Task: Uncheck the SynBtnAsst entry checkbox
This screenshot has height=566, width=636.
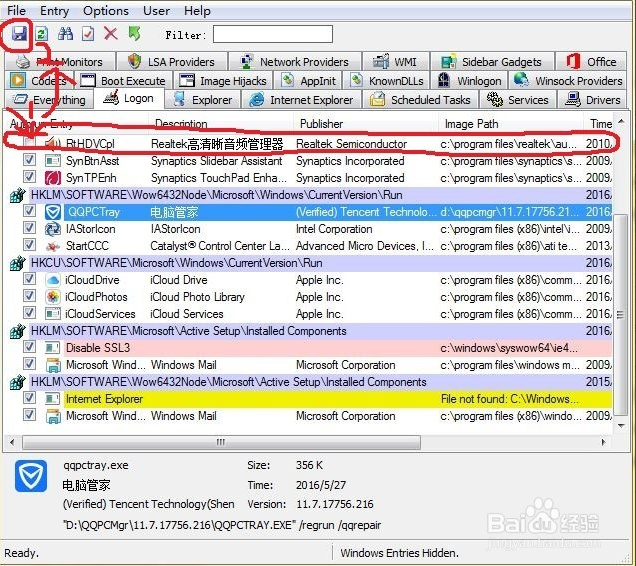Action: coord(29,160)
